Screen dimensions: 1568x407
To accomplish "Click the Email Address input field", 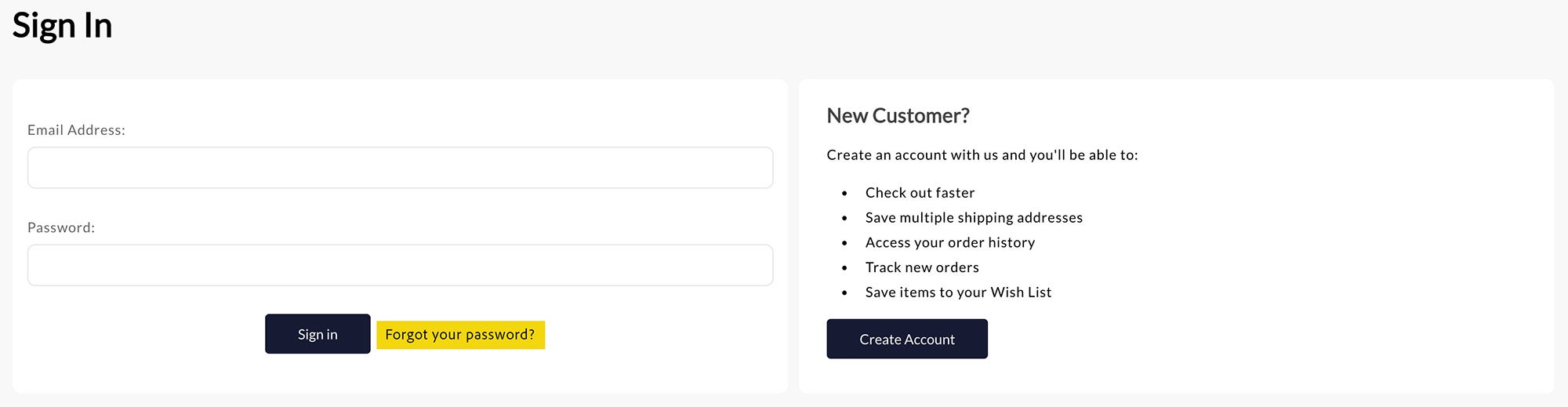I will click(400, 168).
